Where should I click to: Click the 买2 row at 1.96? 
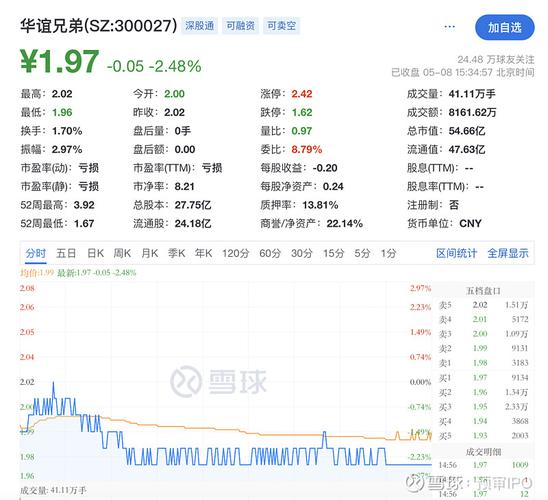pos(483,392)
